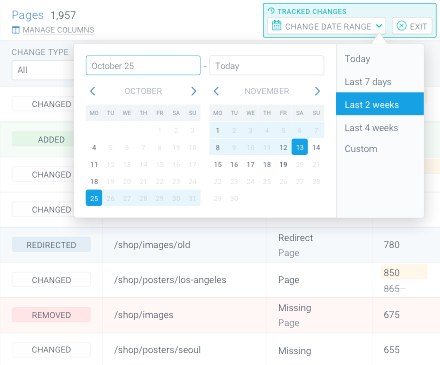440x365 pixels.
Task: Click the circled X icon on Exit
Action: pyautogui.click(x=402, y=26)
